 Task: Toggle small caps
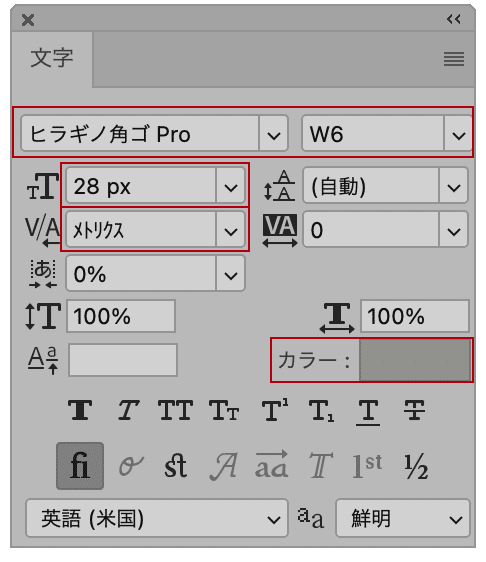(224, 410)
